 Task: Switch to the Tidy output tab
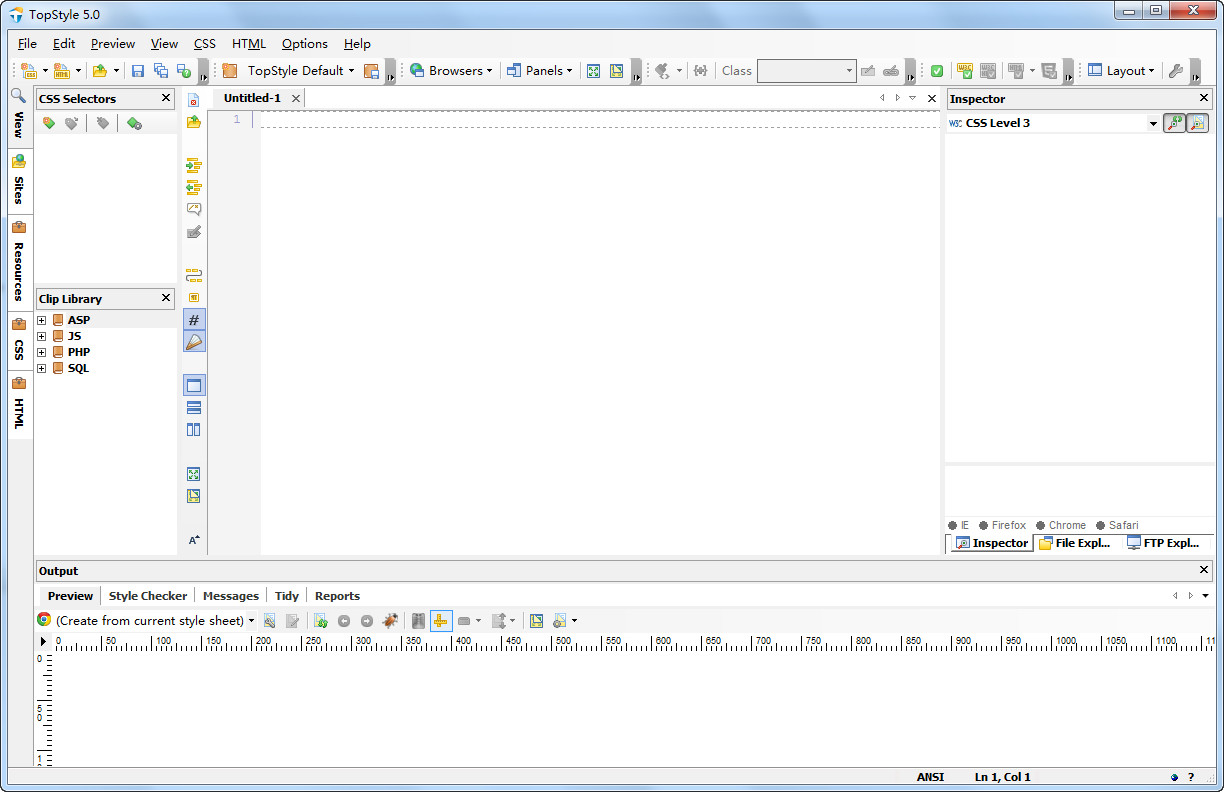pos(287,596)
